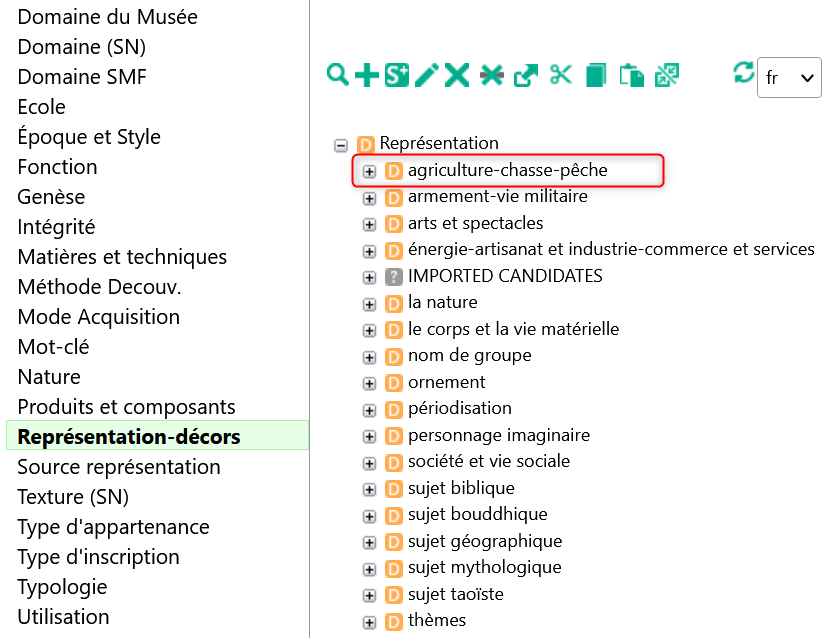This screenshot has width=827, height=638.
Task: Select Matières et techniques in list
Action: tap(122, 257)
